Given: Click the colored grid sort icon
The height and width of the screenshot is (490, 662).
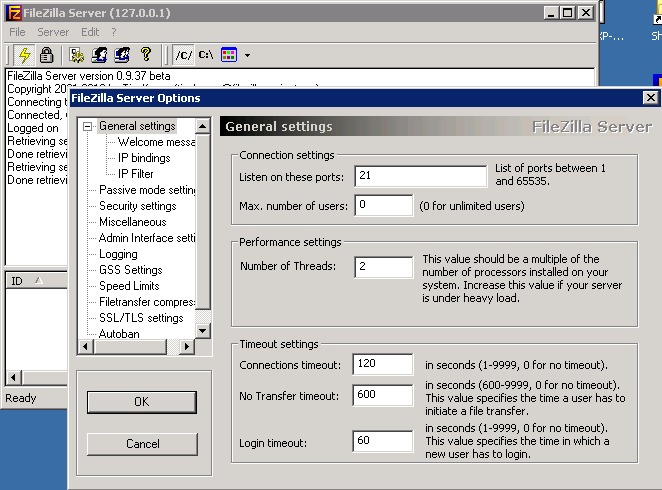Looking at the screenshot, I should point(229,55).
